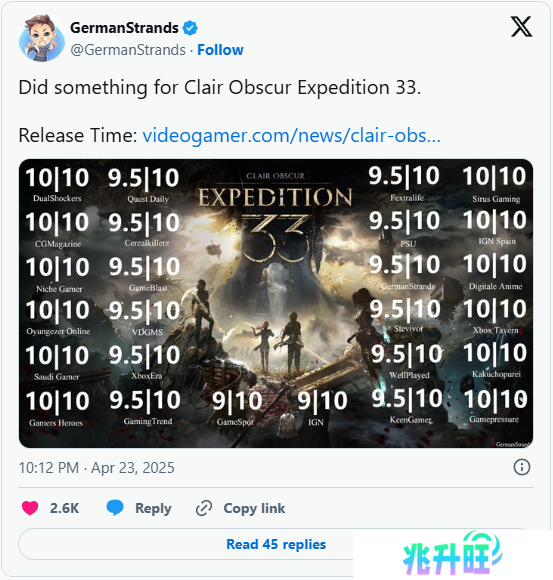
Task: Click the GermanStrands display name
Action: 124,28
